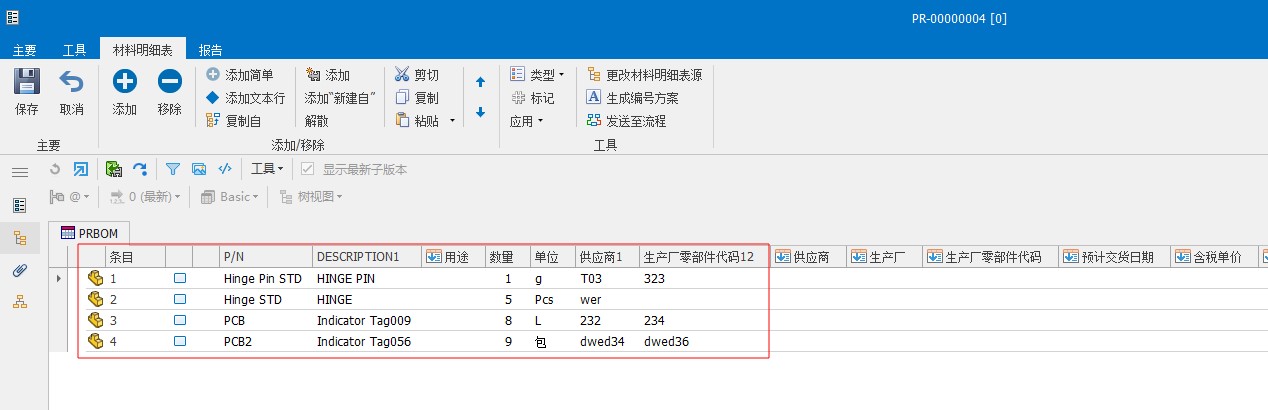Click the filter funnel icon
The width and height of the screenshot is (1268, 410).
click(173, 169)
